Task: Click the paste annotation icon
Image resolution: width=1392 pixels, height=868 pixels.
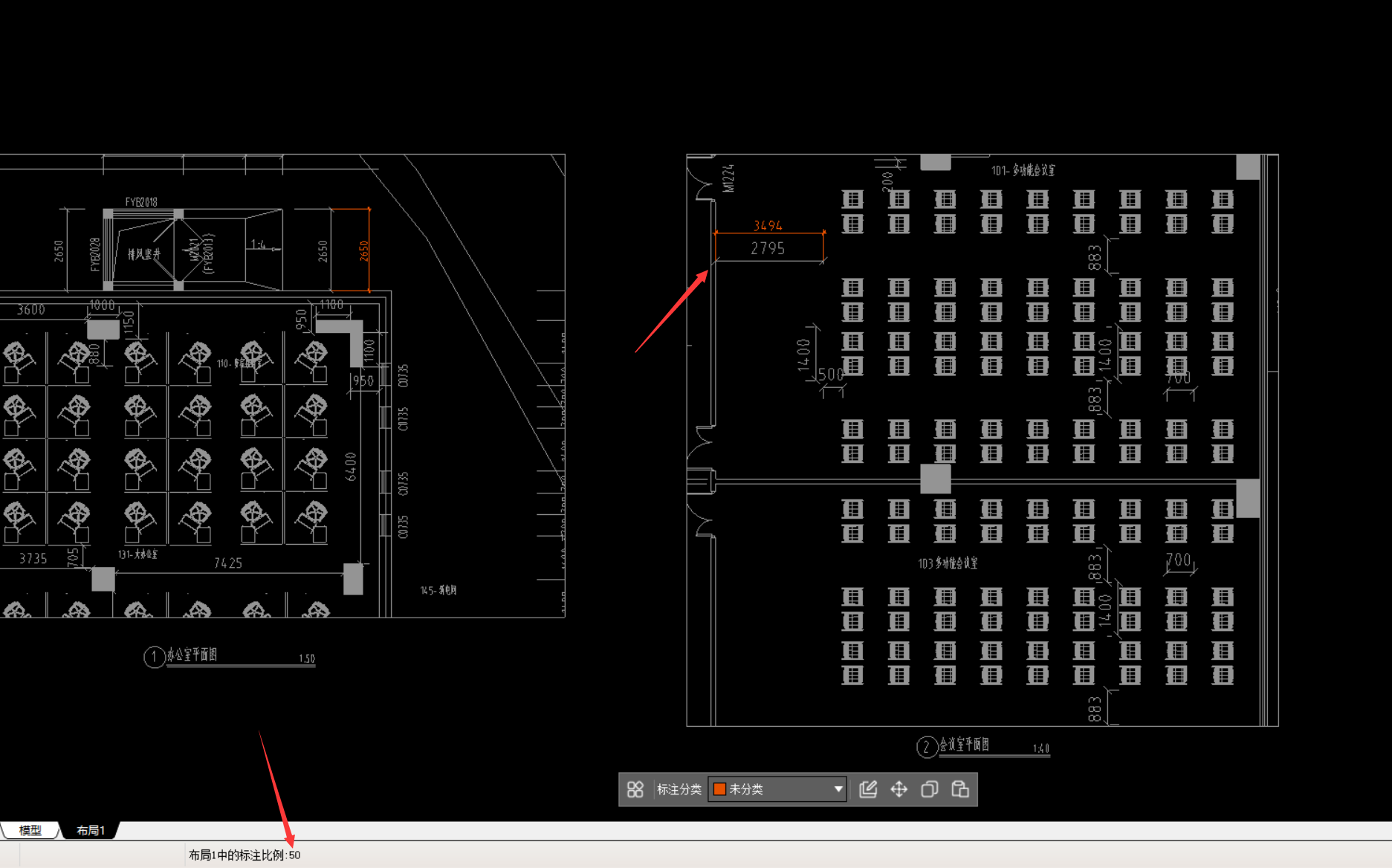Action: tap(960, 789)
